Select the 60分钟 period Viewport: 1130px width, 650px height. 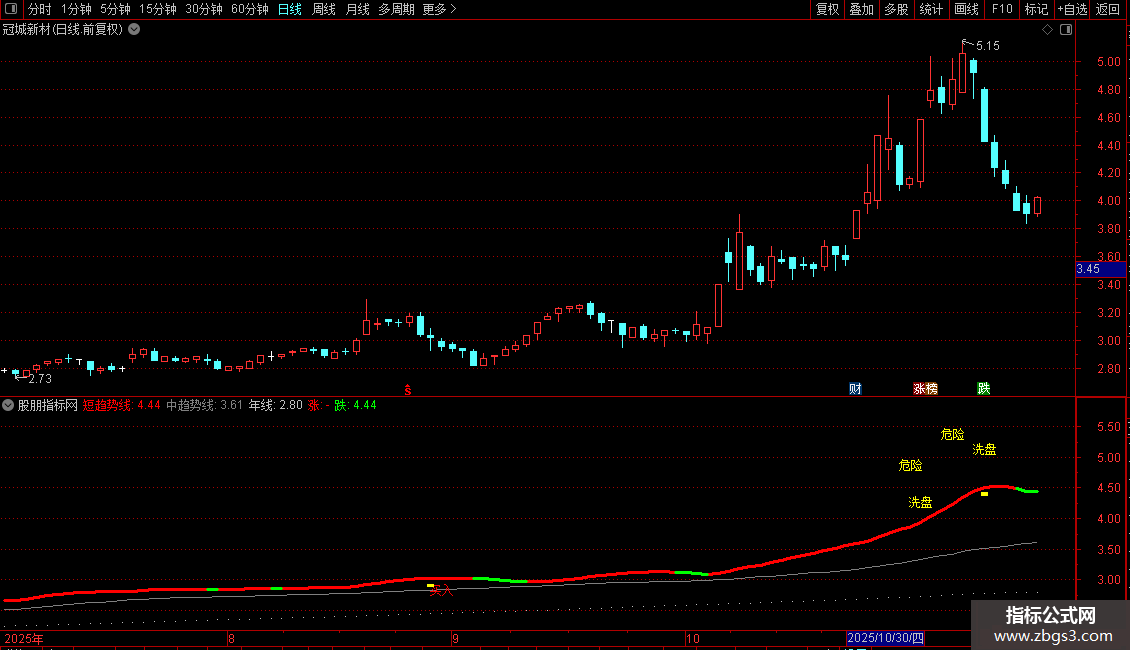tap(249, 9)
